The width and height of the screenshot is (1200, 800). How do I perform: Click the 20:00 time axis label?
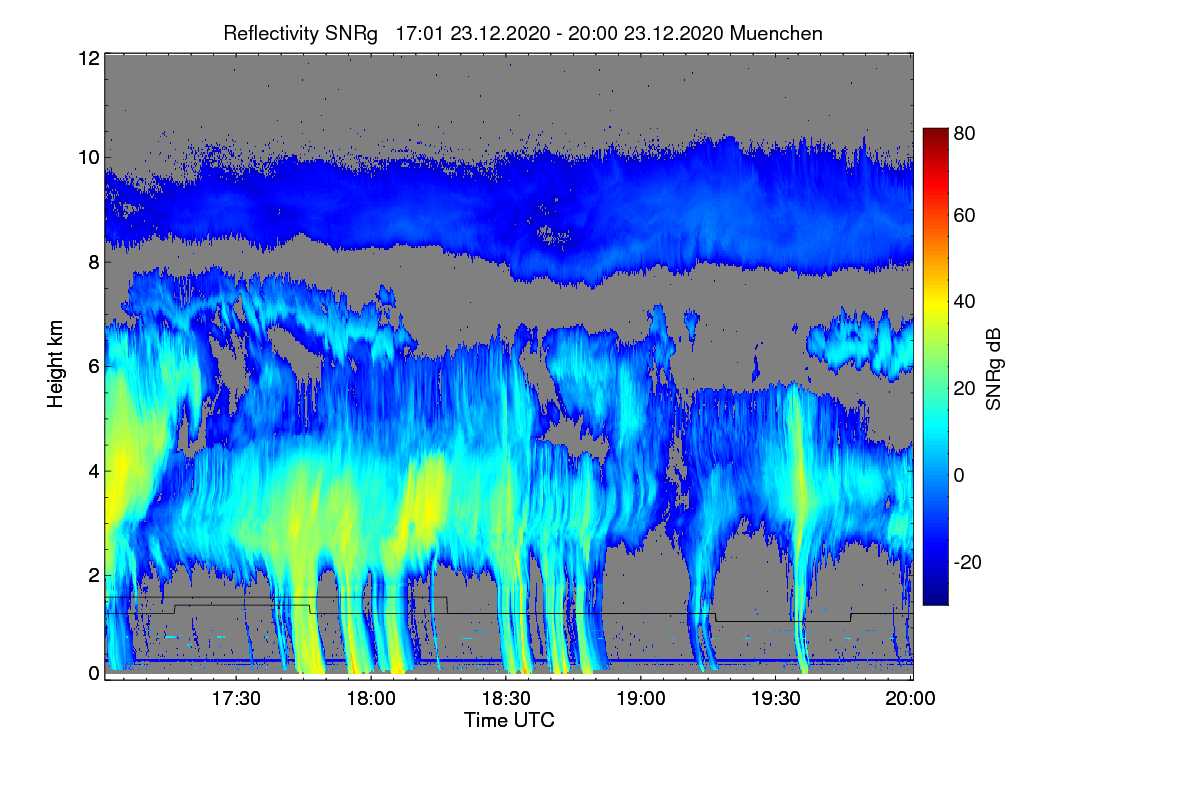910,698
